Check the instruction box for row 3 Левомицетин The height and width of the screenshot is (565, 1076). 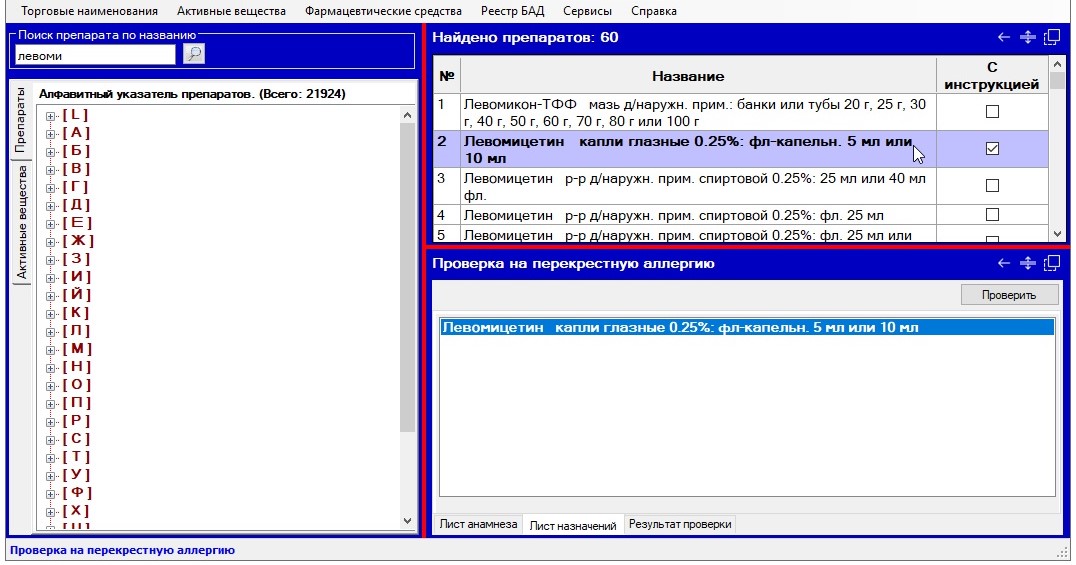point(992,185)
